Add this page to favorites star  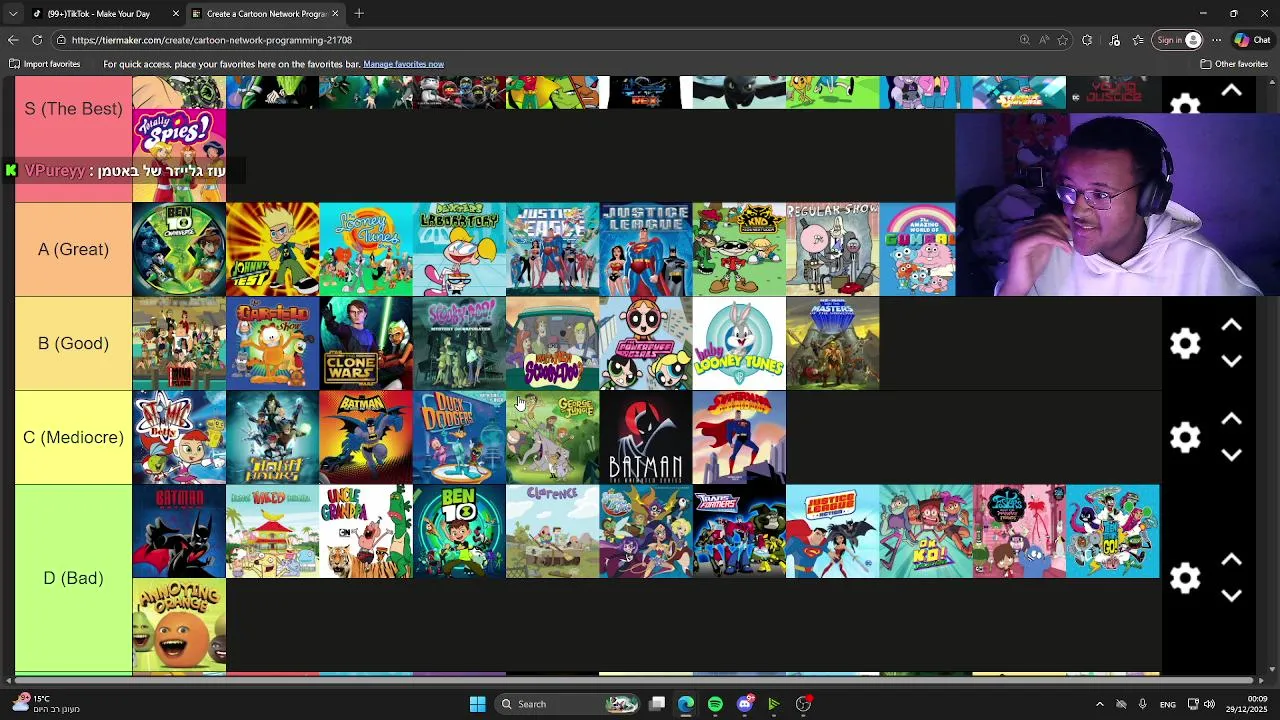pos(1063,40)
